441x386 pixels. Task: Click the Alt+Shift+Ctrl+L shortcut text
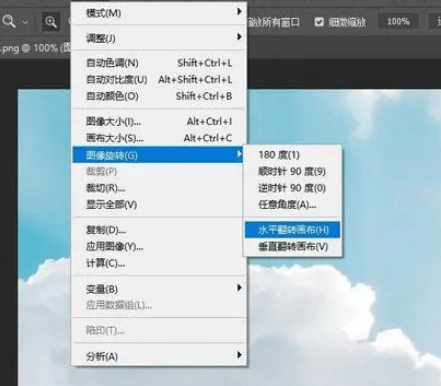coord(195,79)
